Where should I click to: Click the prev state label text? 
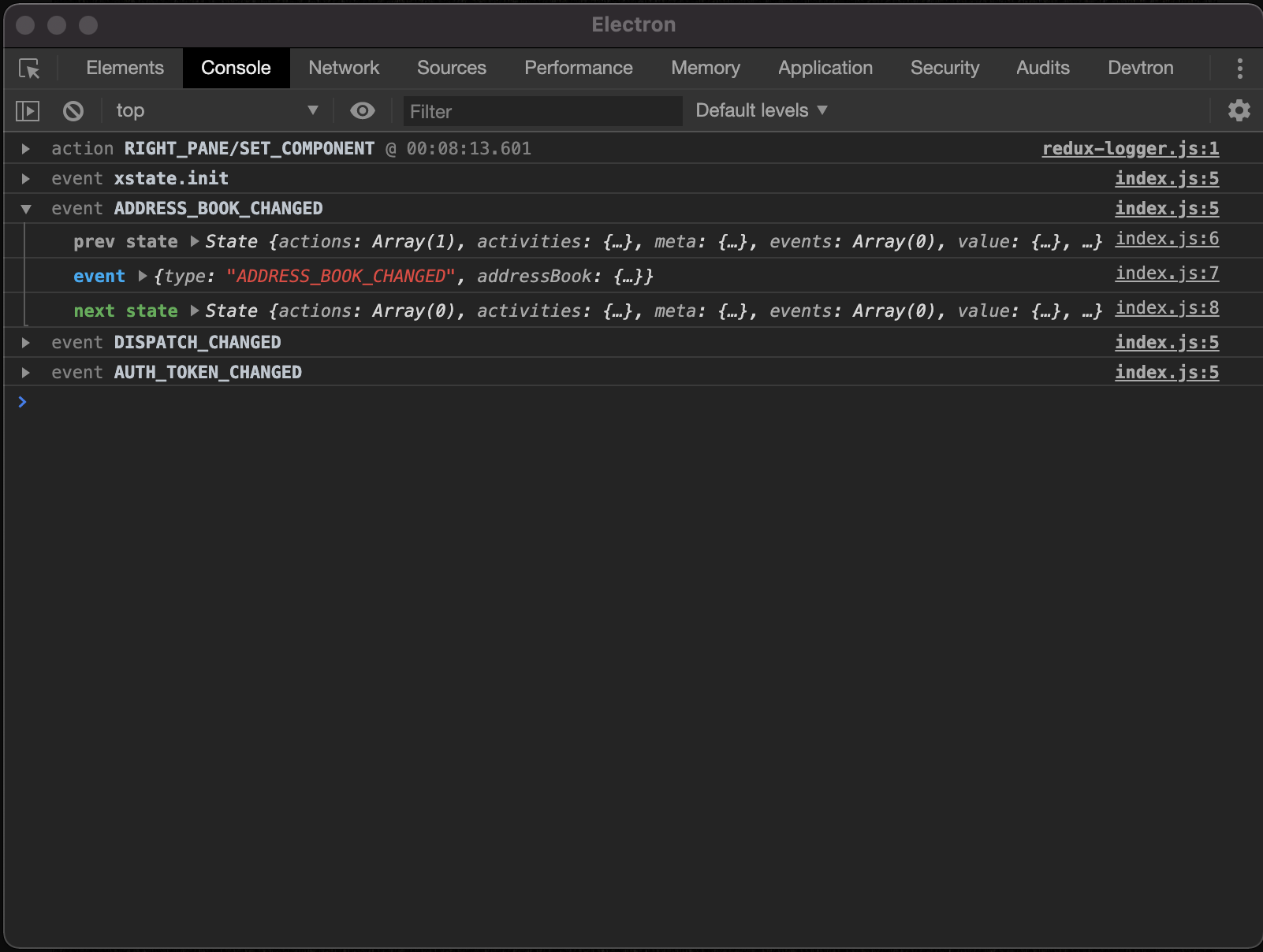[x=125, y=241]
